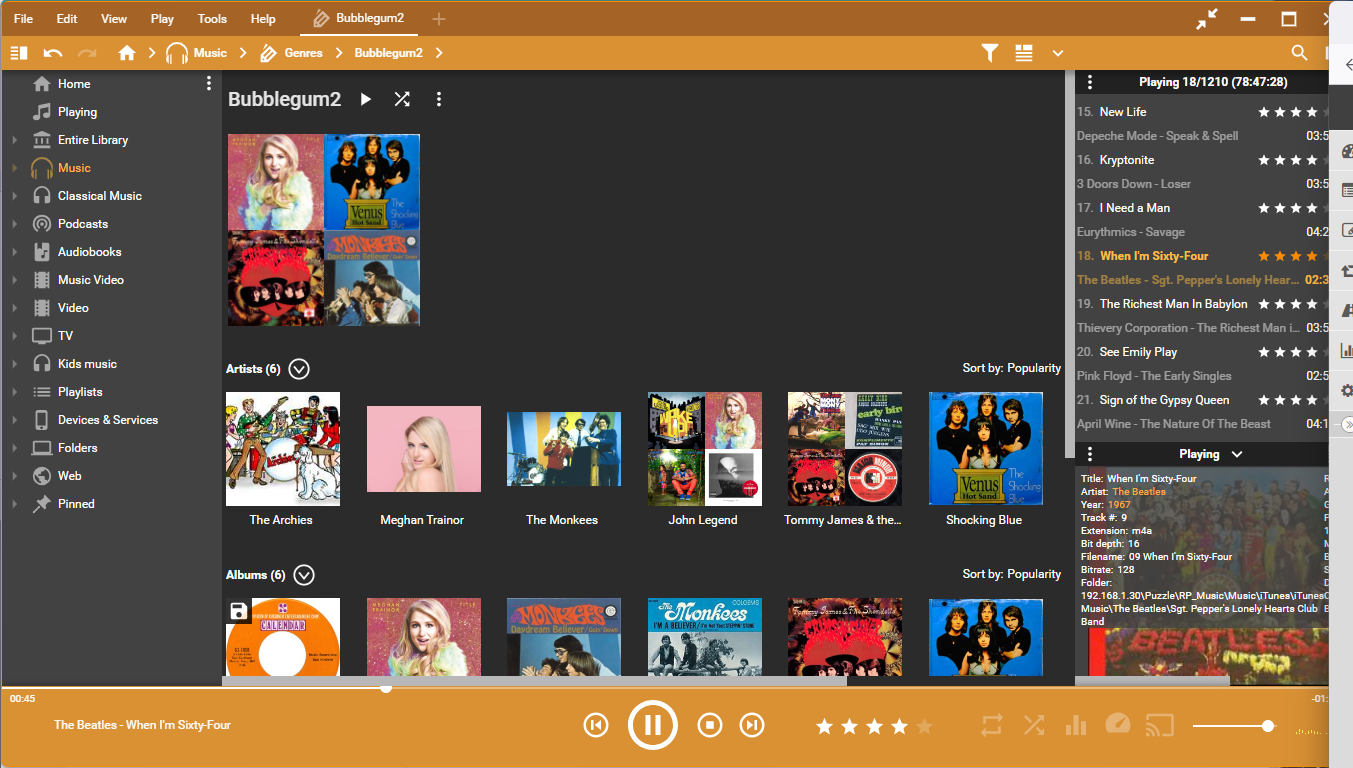1353x768 pixels.
Task: Open the Play menu
Action: point(162,19)
